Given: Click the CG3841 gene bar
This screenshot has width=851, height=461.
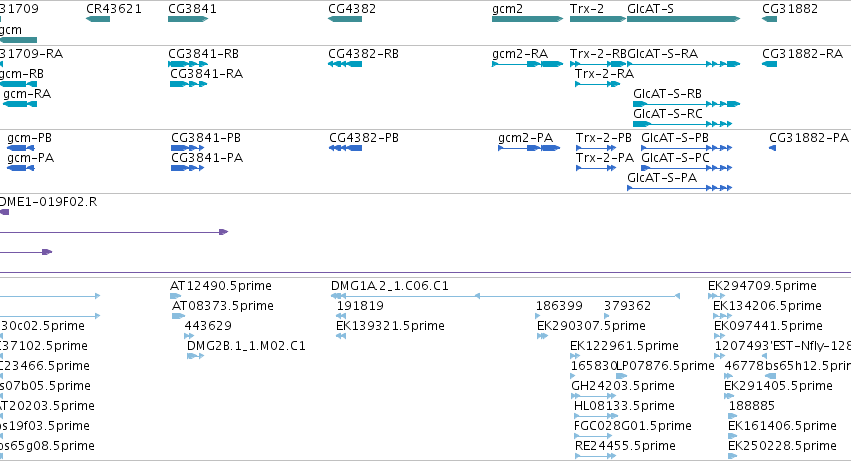Looking at the screenshot, I should pos(188,19).
